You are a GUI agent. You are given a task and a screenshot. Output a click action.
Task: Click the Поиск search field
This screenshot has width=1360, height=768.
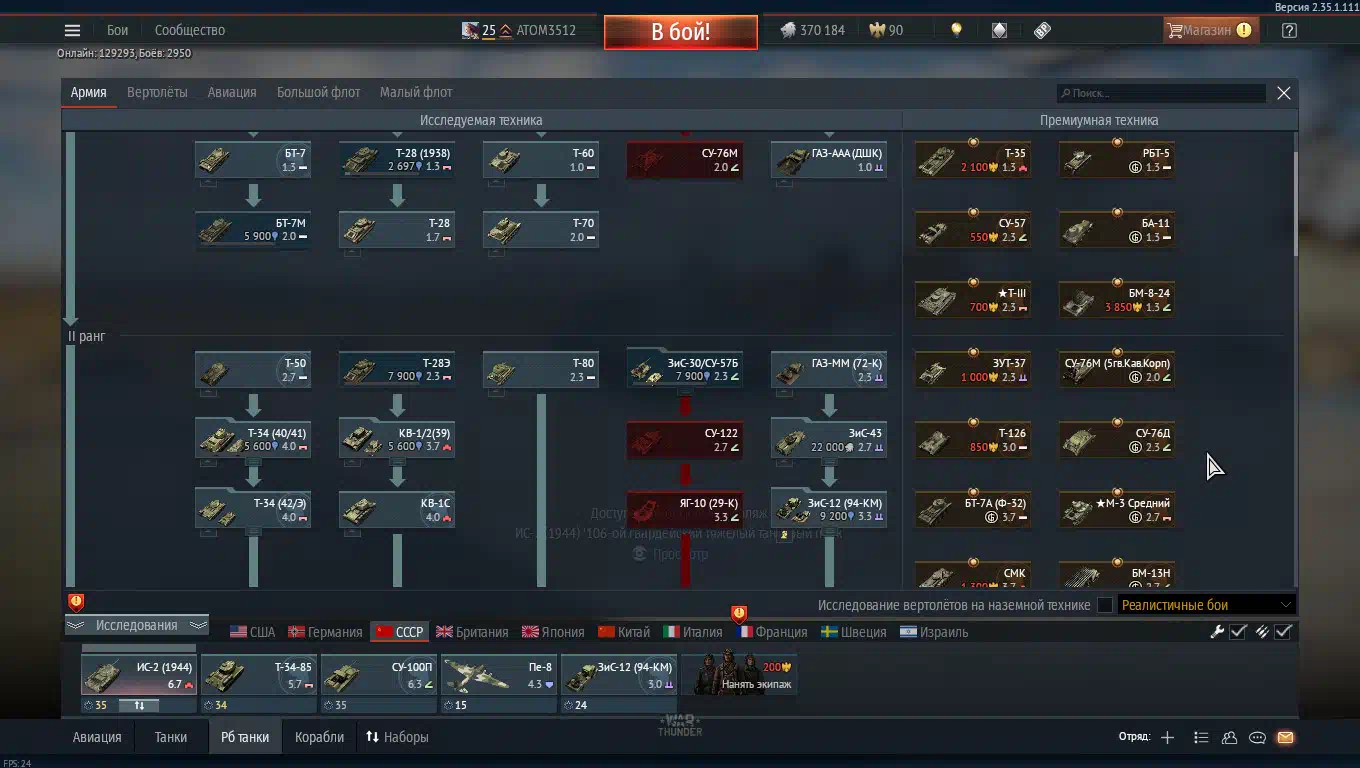[x=1161, y=93]
